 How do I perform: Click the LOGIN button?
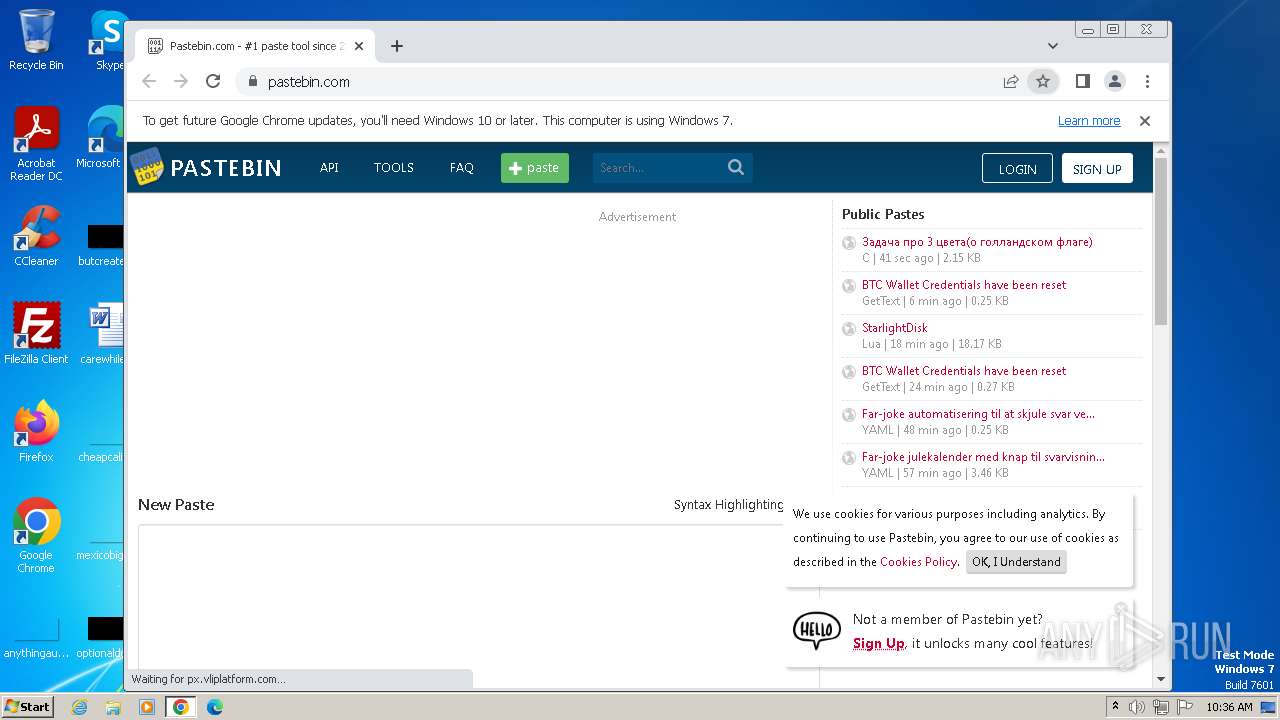point(1017,169)
